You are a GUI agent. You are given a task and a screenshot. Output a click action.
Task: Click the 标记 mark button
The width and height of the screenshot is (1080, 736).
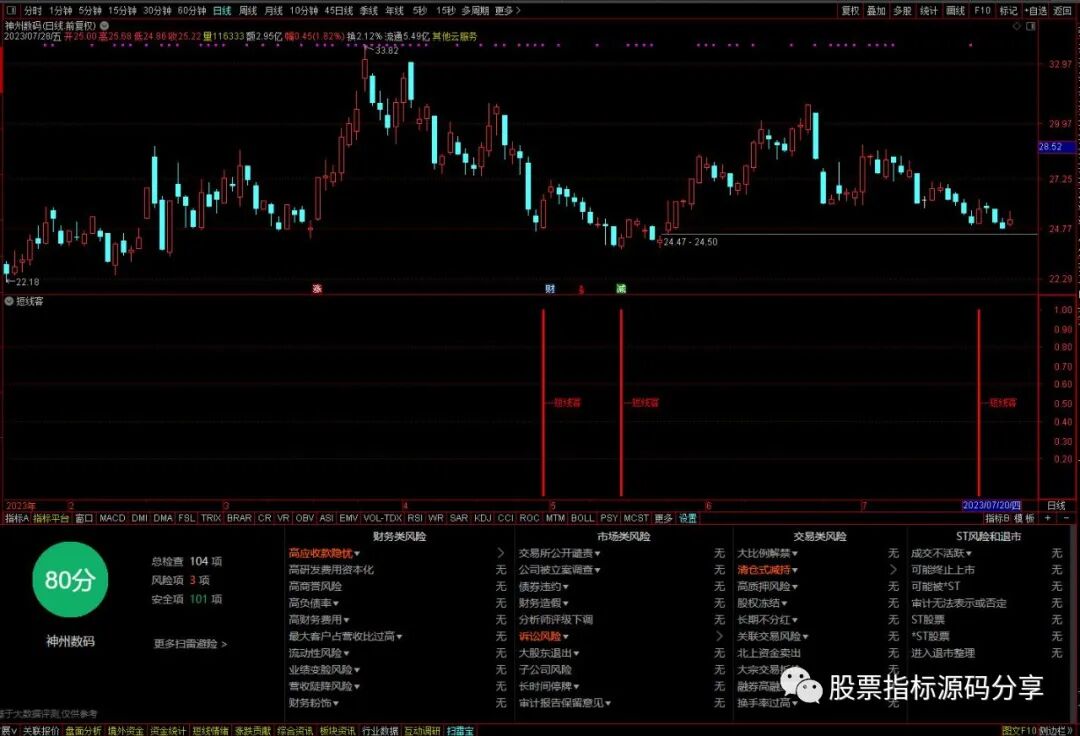[1008, 10]
